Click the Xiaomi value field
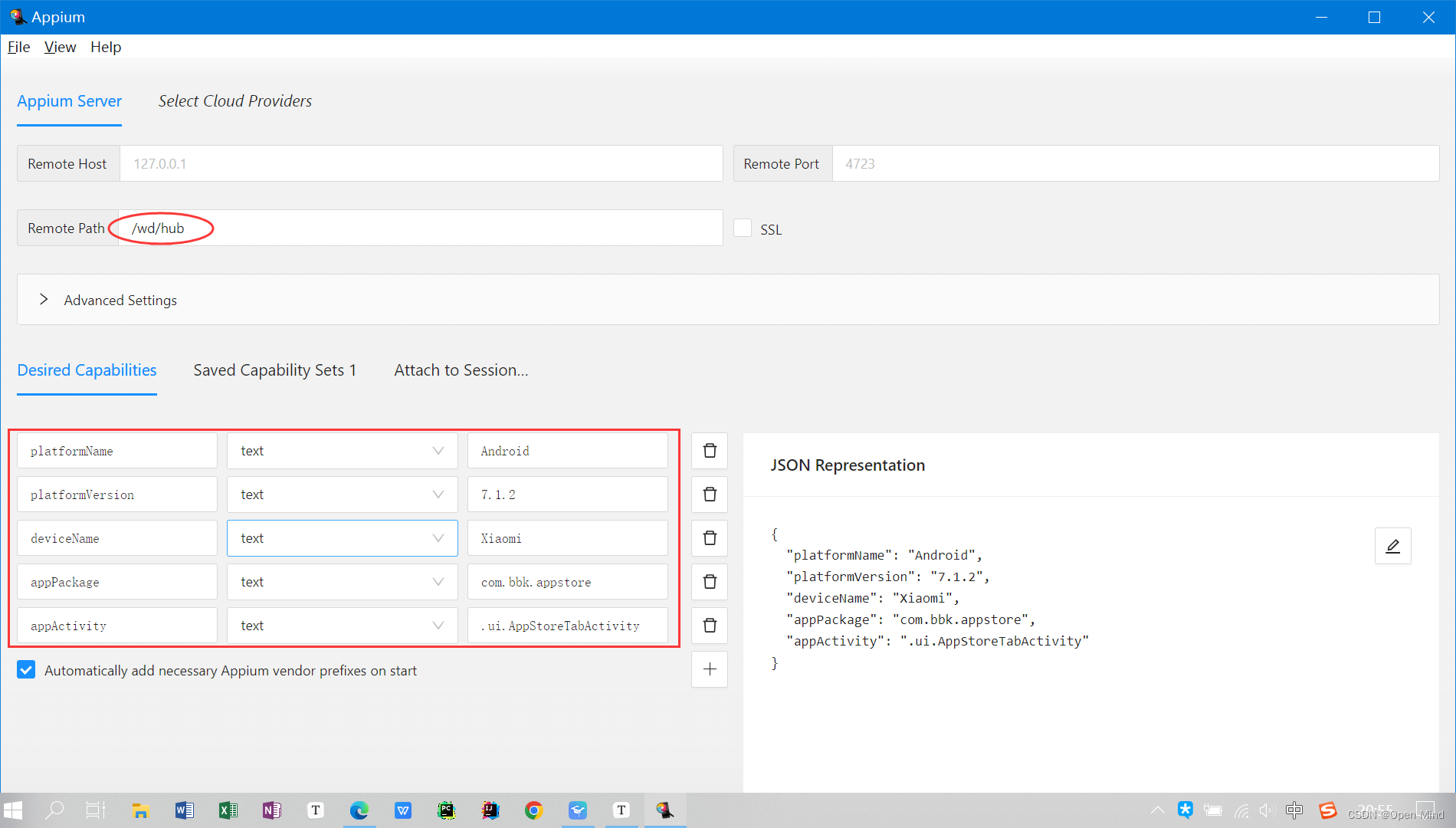The width and height of the screenshot is (1456, 828). coord(568,538)
